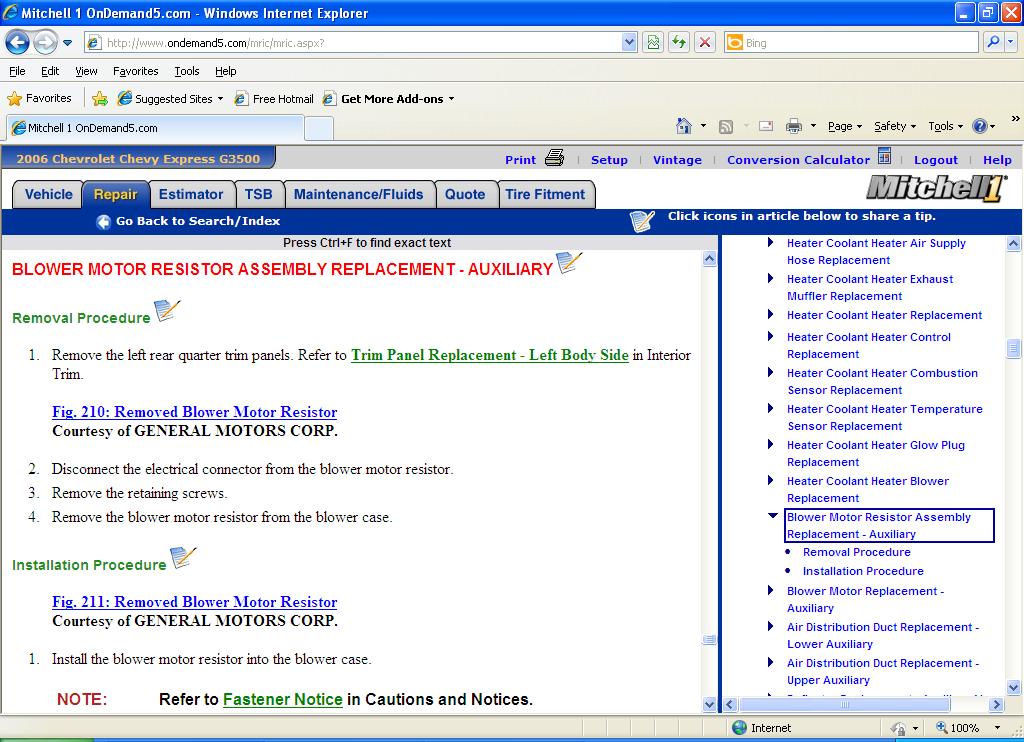Image resolution: width=1024 pixels, height=742 pixels.
Task: Open the Favorites star button
Action: click(x=39, y=99)
